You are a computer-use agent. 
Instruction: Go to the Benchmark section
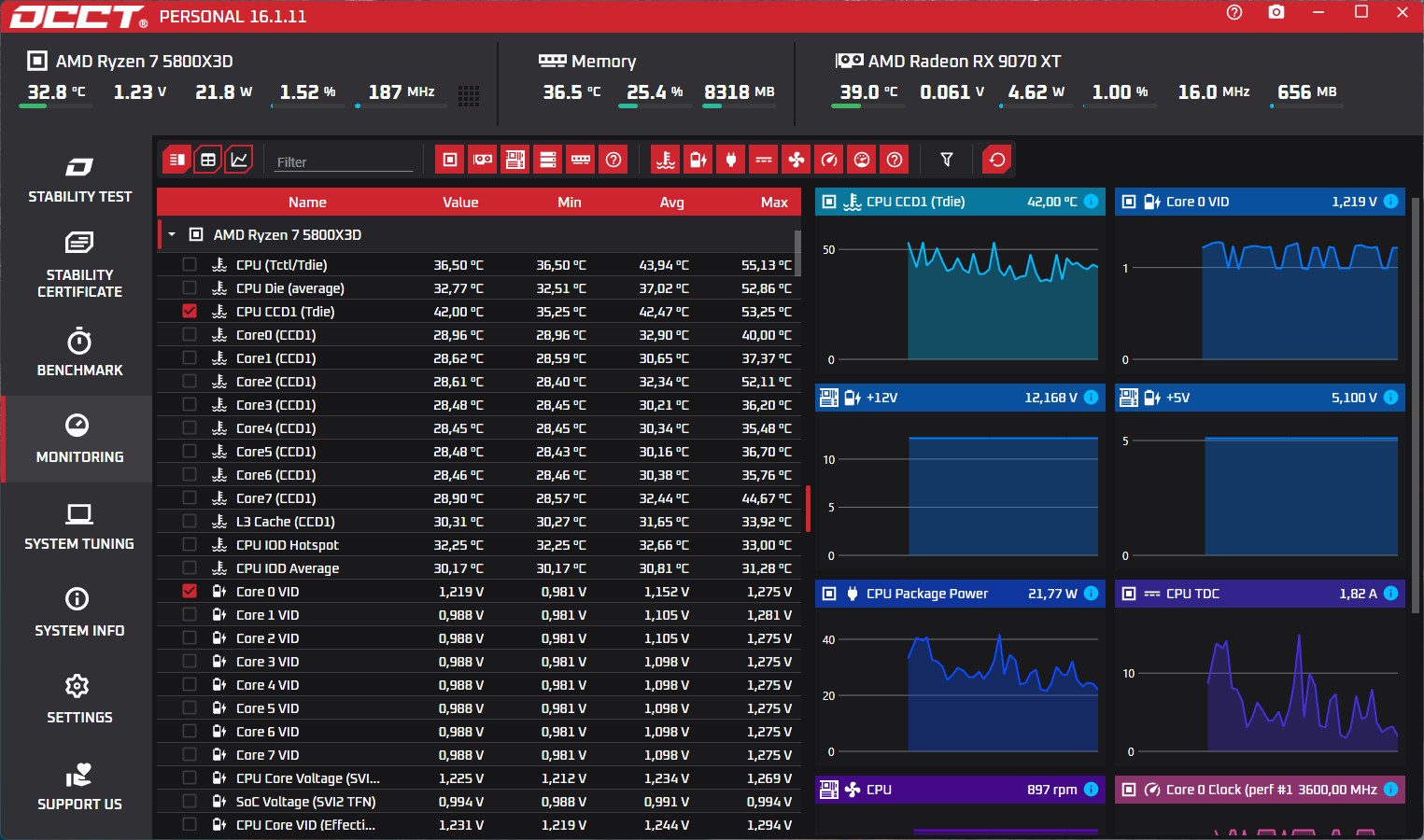coord(79,352)
